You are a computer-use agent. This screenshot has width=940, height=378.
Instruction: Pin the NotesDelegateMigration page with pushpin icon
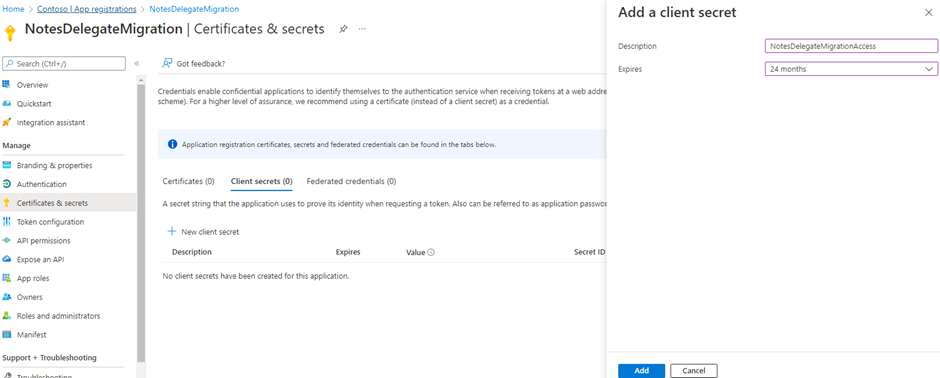pyautogui.click(x=343, y=29)
